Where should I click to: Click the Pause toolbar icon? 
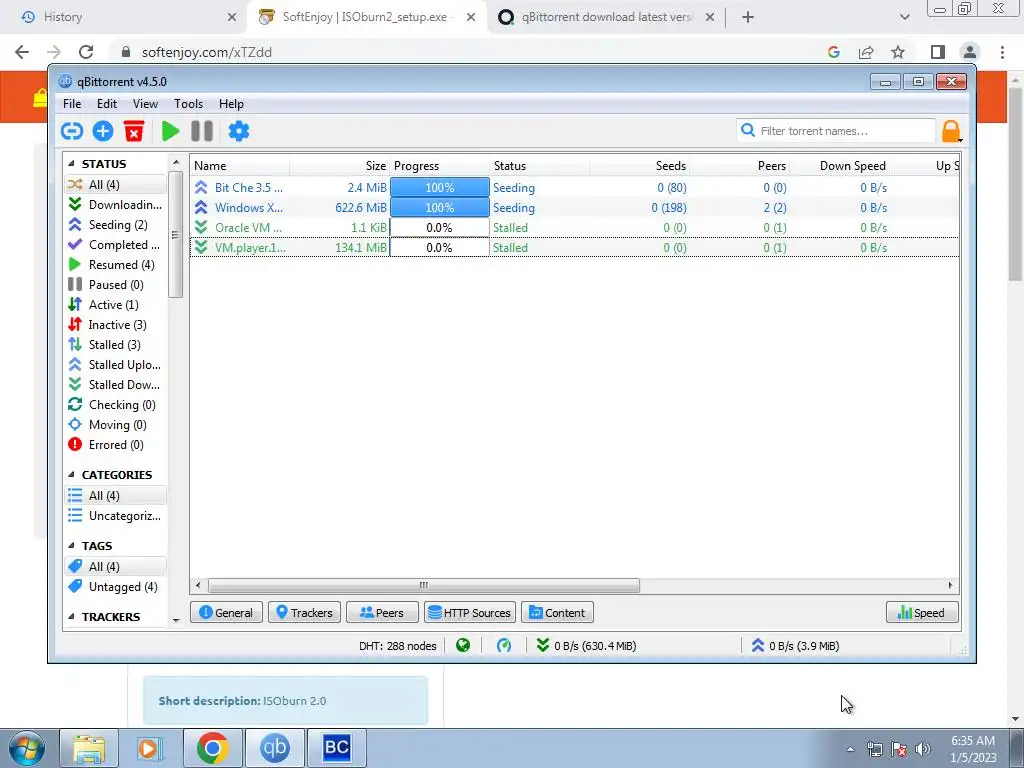tap(202, 131)
